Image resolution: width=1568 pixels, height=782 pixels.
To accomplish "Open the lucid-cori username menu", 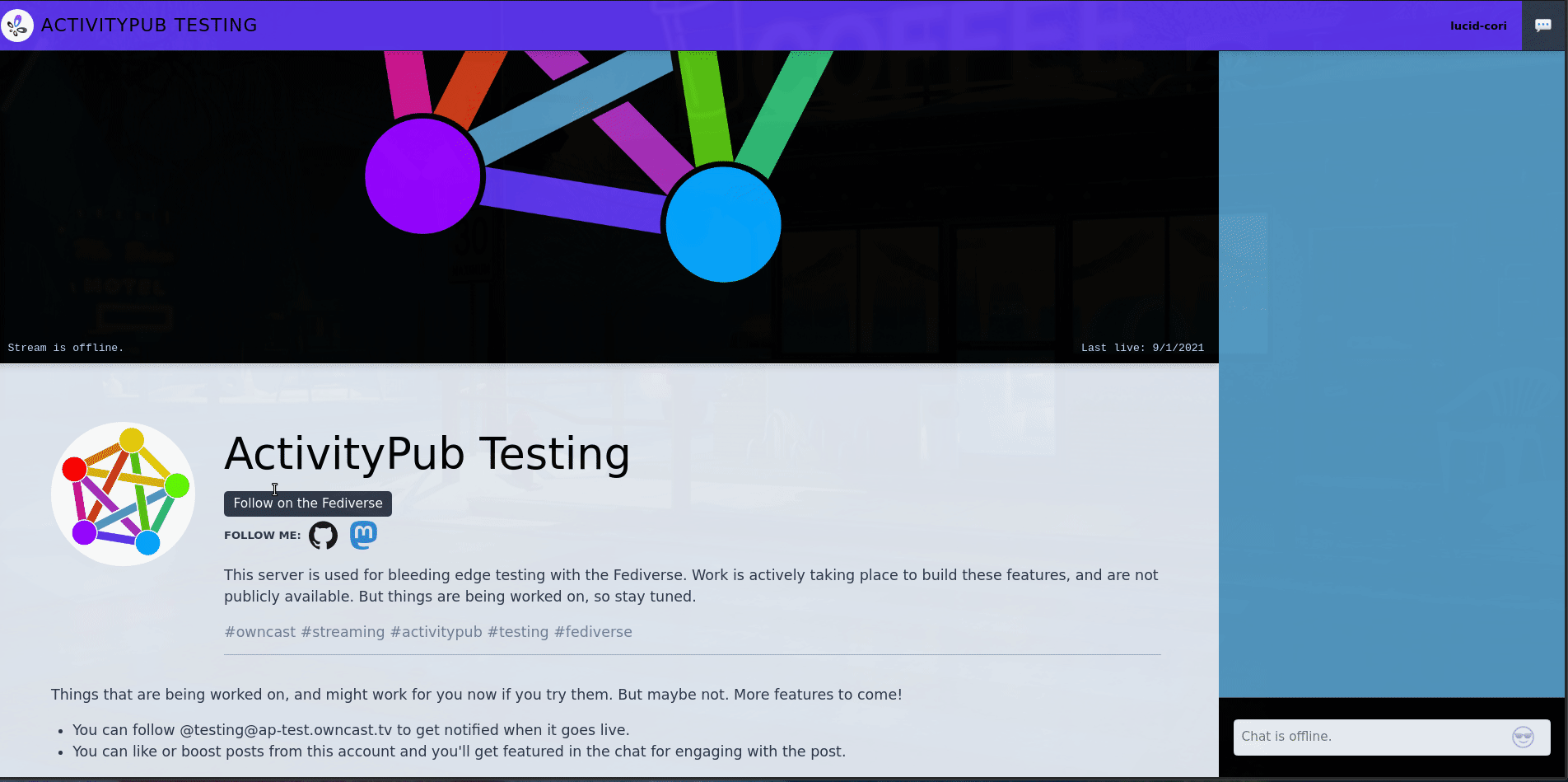I will [x=1478, y=25].
